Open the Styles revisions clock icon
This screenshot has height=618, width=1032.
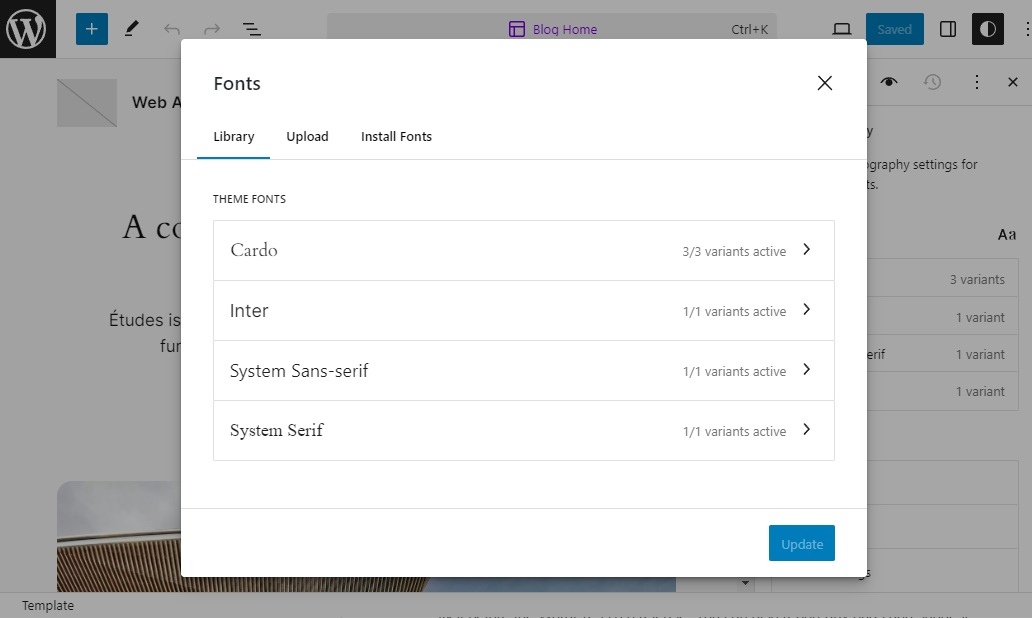tap(933, 83)
